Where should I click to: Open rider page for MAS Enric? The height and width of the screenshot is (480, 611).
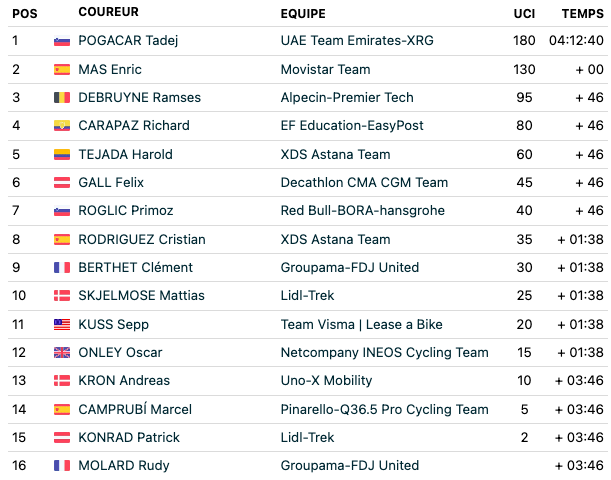click(x=110, y=69)
